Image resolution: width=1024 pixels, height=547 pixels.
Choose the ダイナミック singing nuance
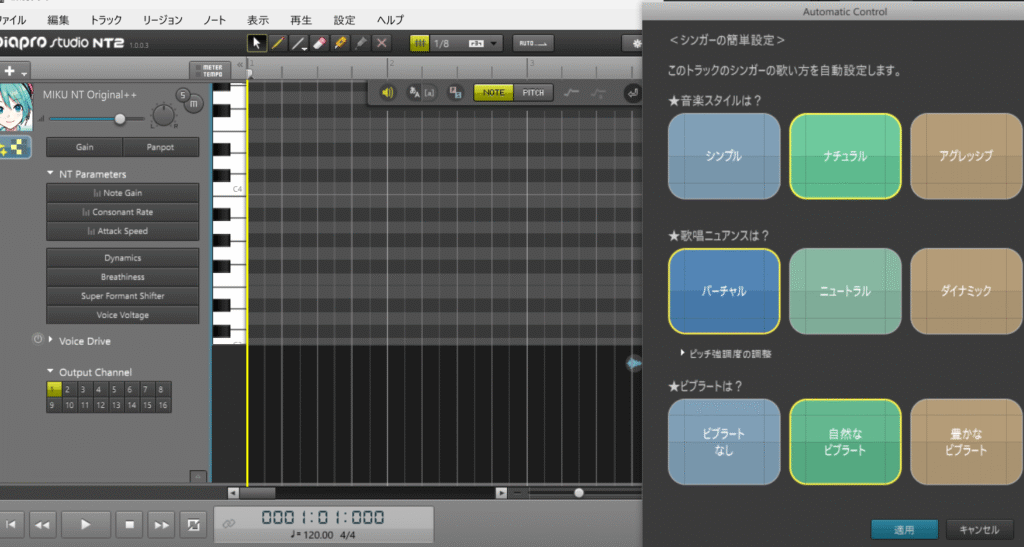click(x=966, y=291)
